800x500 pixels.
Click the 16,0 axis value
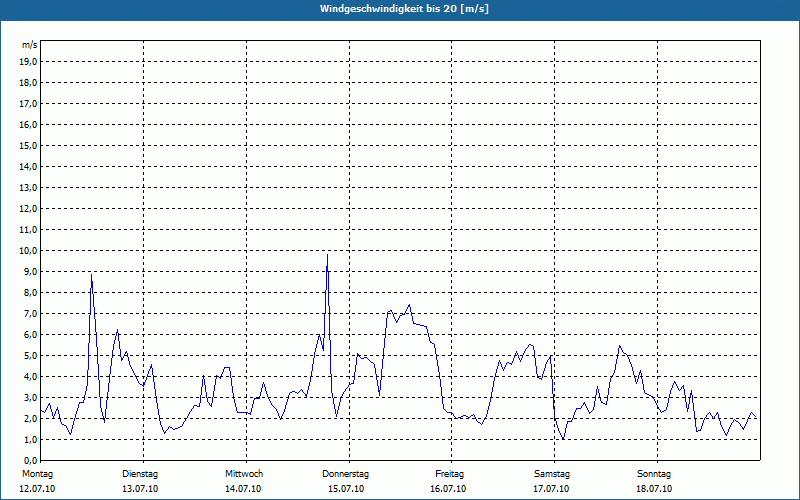coord(29,124)
